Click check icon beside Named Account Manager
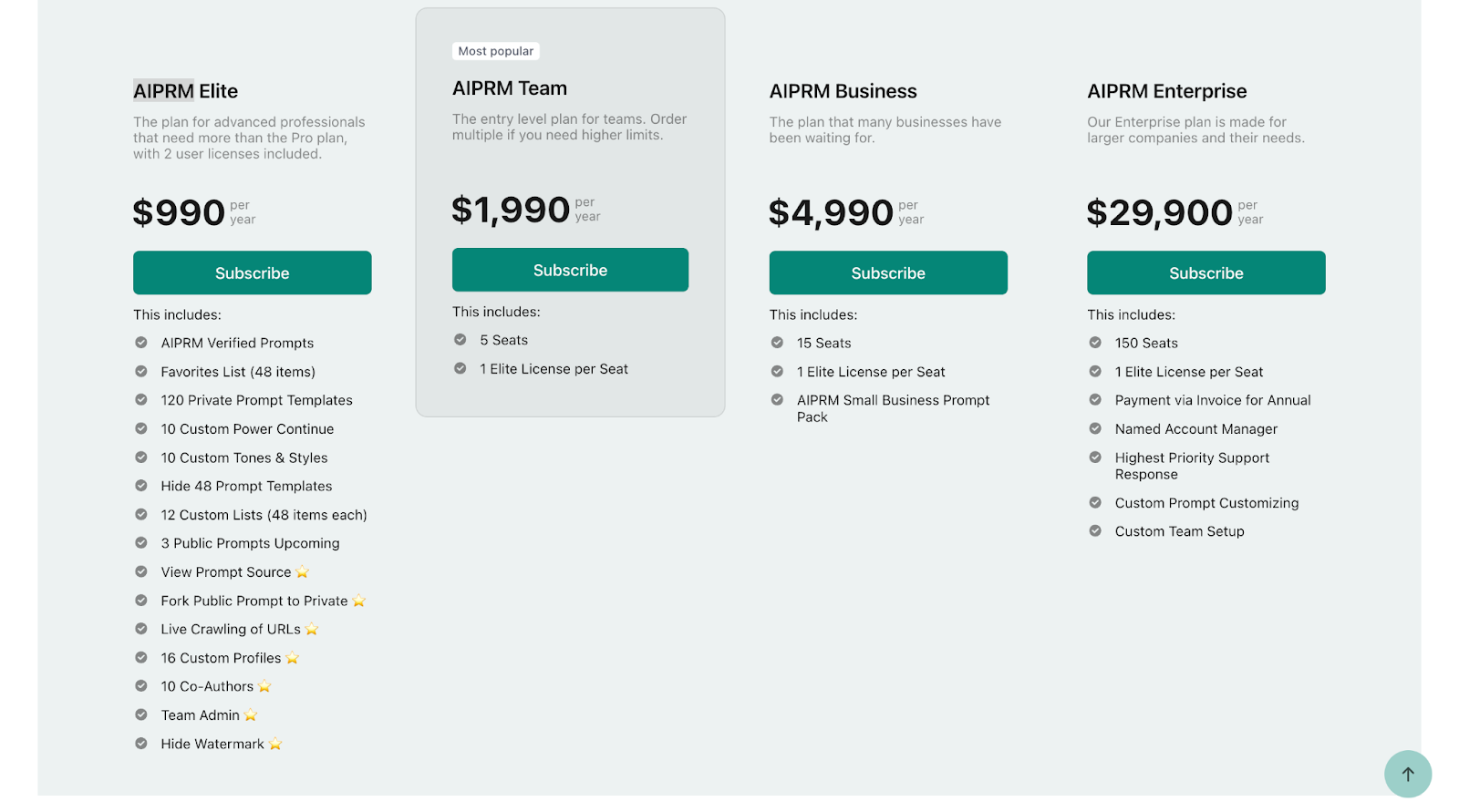 point(1095,428)
